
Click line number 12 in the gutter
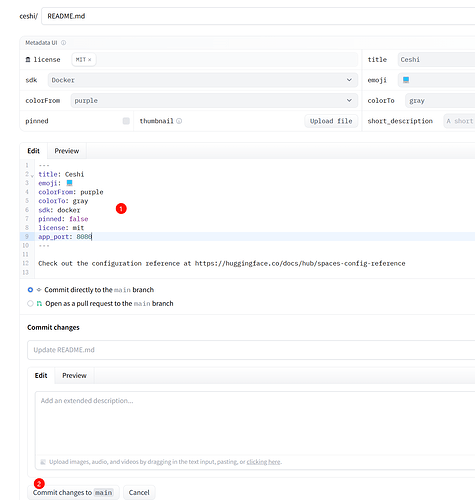click(x=26, y=263)
